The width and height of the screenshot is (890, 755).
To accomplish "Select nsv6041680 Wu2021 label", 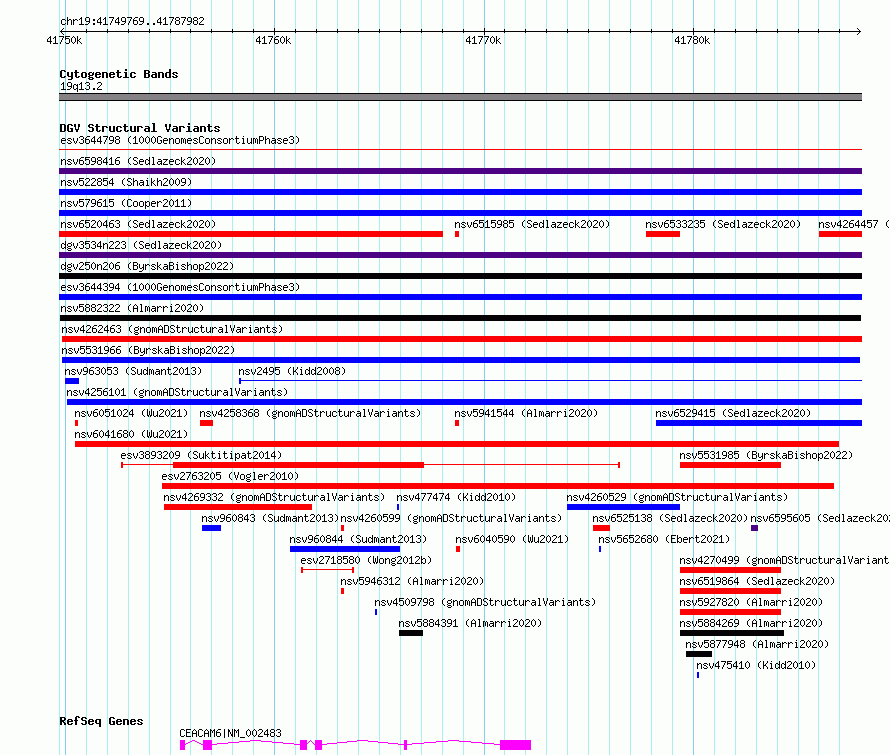I will point(131,434).
